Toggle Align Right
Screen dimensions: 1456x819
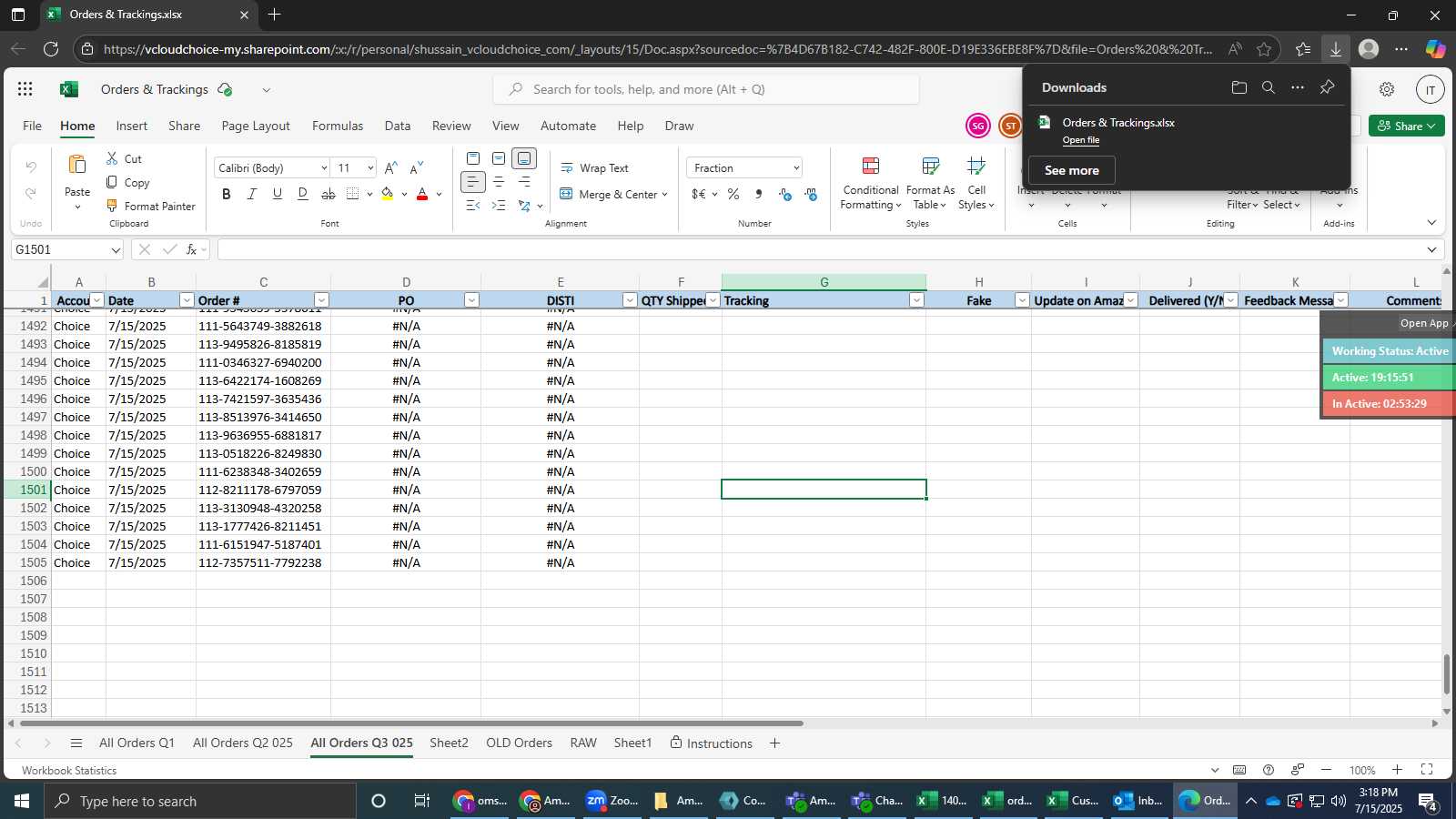tap(524, 182)
